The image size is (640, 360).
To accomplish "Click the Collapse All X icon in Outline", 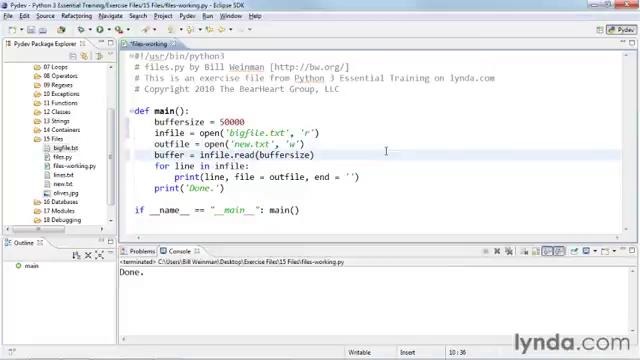I will click(88, 256).
